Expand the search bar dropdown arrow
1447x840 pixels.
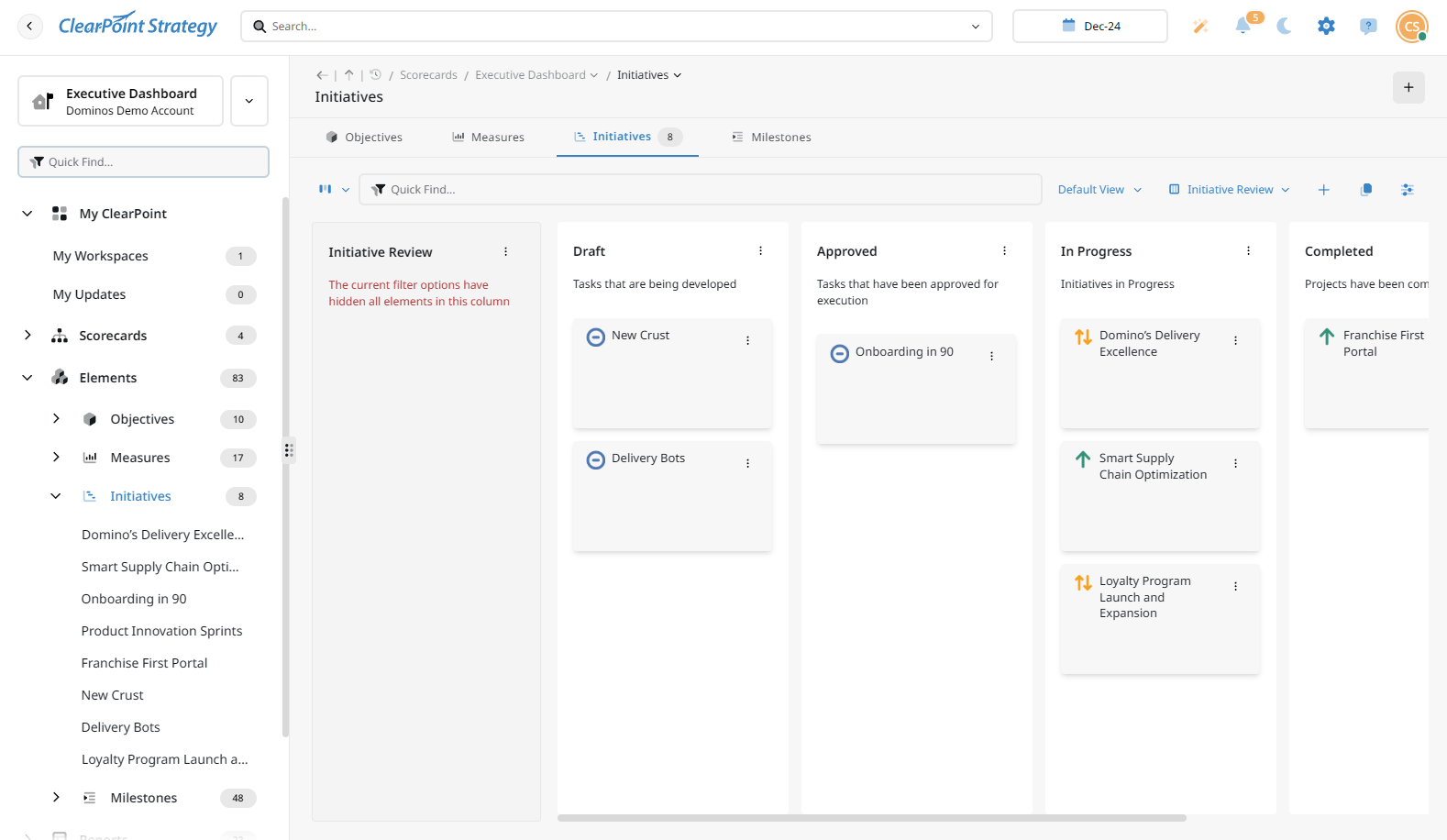coord(976,27)
